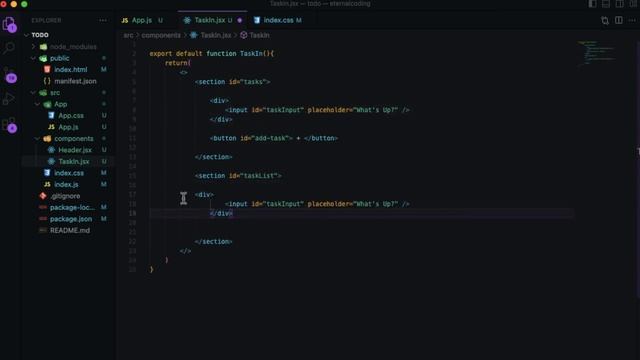Open package.json file
Image resolution: width=640 pixels, height=360 pixels.
click(71, 219)
